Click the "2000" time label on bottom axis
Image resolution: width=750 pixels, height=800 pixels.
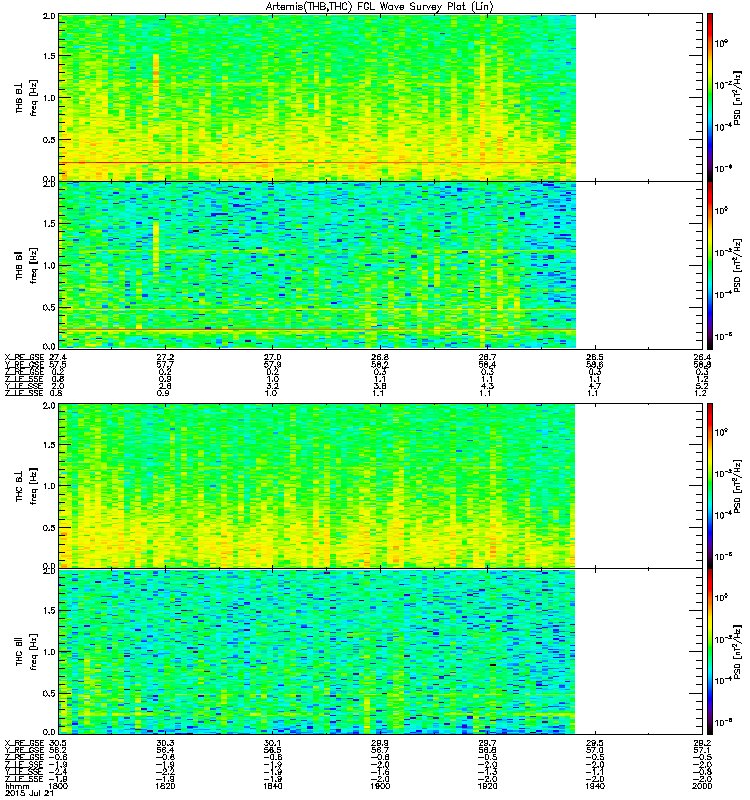(x=703, y=786)
